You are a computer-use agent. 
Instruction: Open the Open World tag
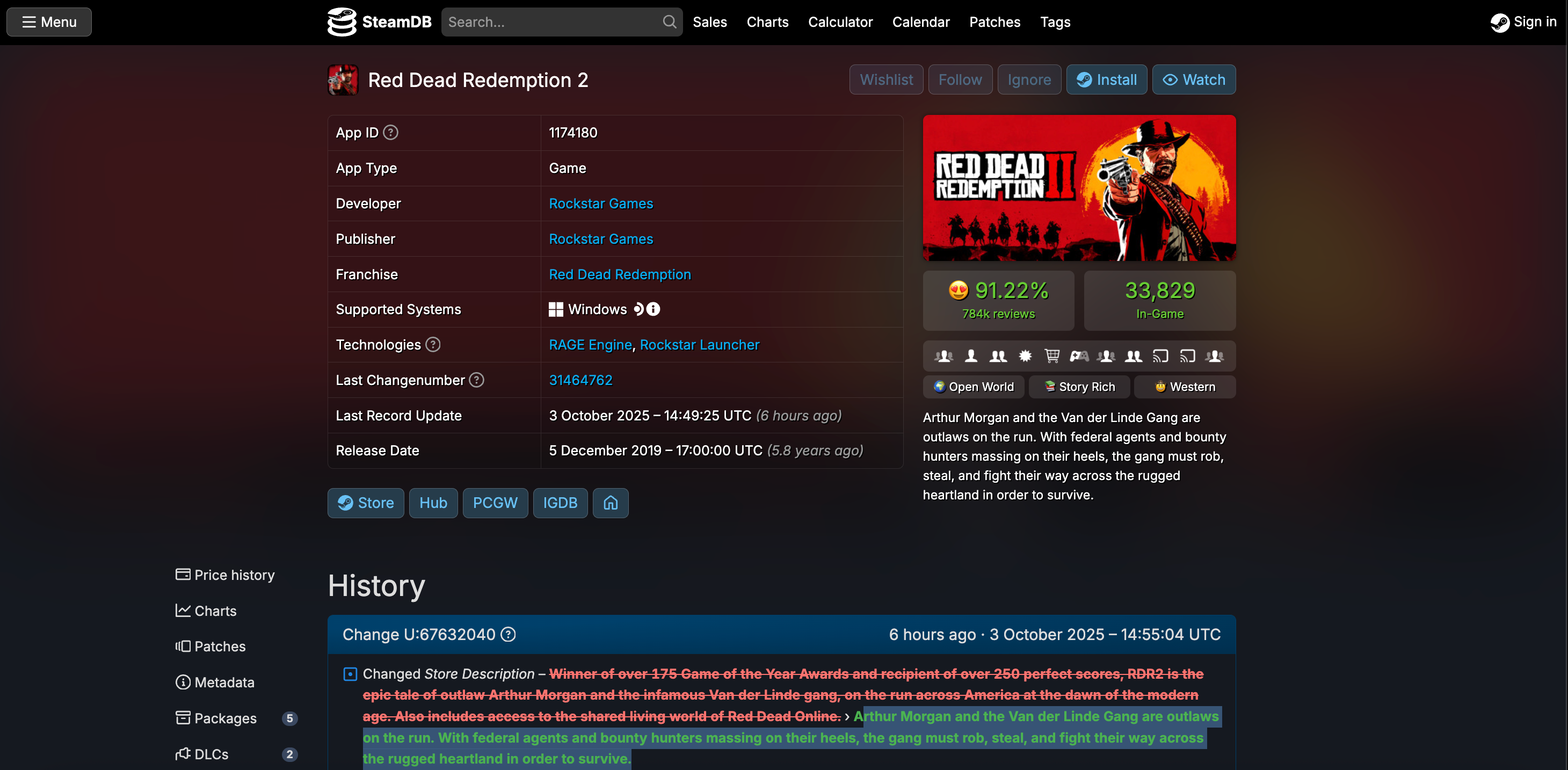(x=972, y=387)
